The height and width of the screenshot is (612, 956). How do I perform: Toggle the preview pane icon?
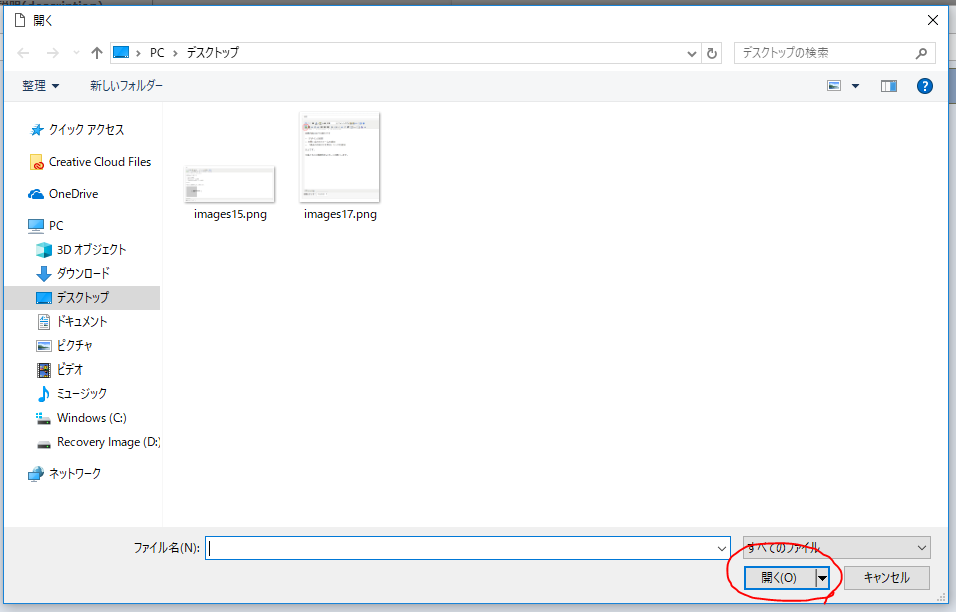[x=889, y=86]
